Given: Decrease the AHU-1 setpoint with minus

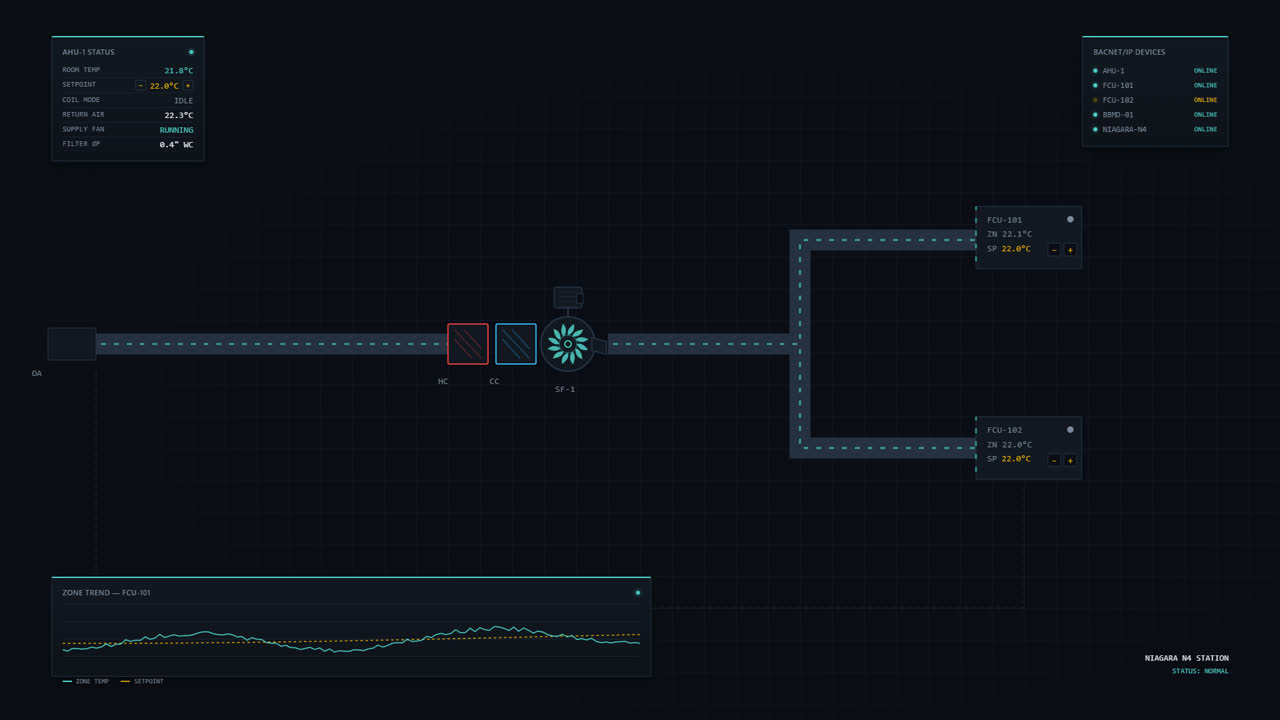Looking at the screenshot, I should [140, 86].
